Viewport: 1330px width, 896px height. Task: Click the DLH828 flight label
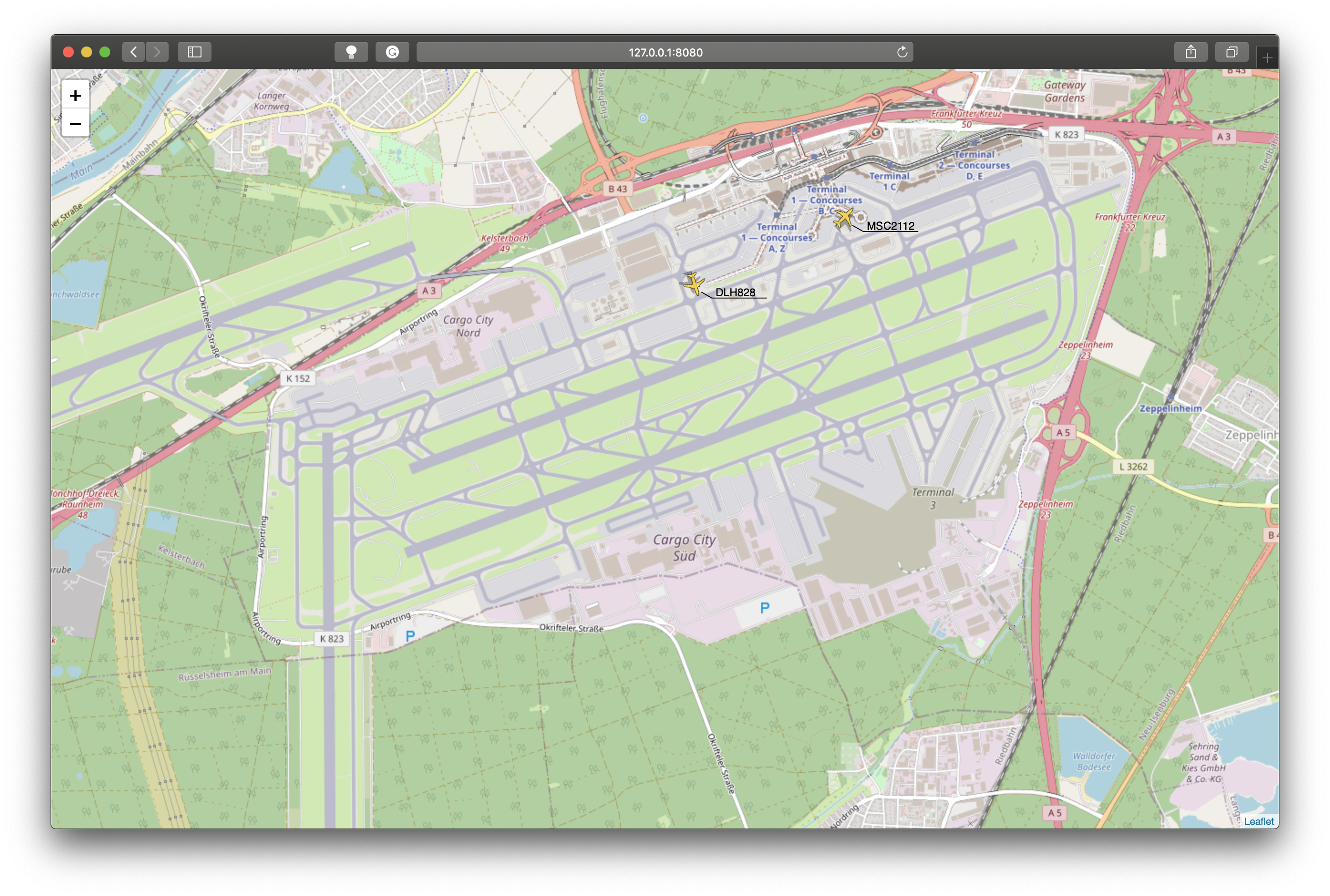click(x=735, y=292)
